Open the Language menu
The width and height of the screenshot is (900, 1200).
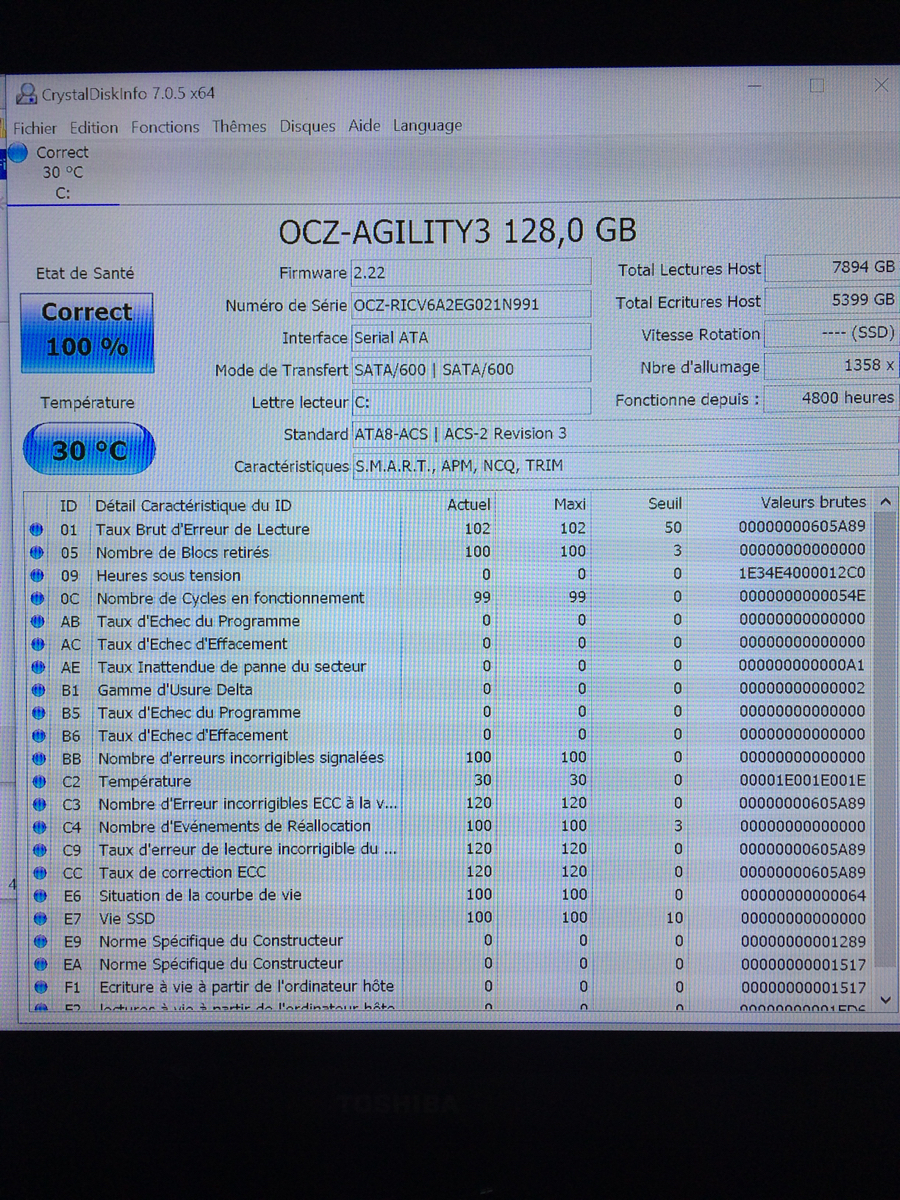coord(427,125)
